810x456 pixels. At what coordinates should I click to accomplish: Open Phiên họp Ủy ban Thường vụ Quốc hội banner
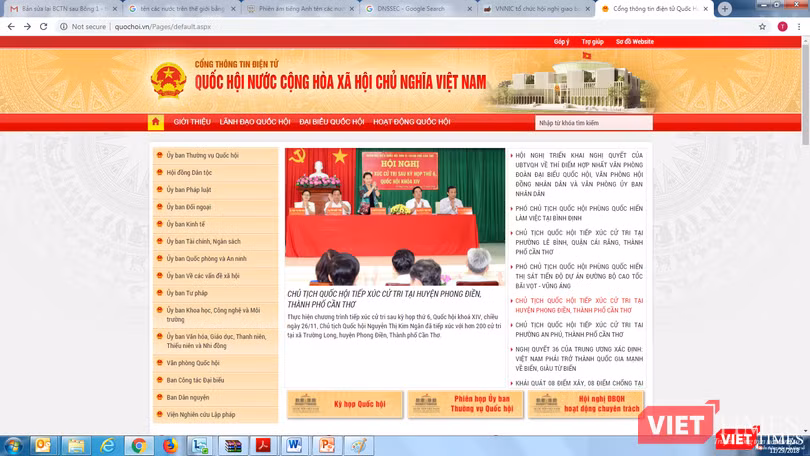[465, 404]
